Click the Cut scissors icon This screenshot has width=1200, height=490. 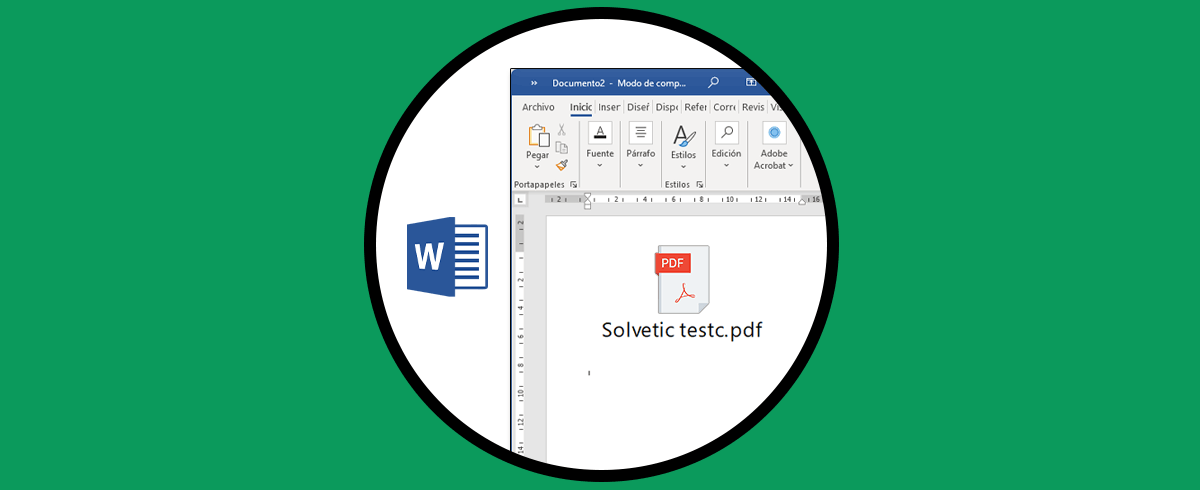tap(562, 129)
